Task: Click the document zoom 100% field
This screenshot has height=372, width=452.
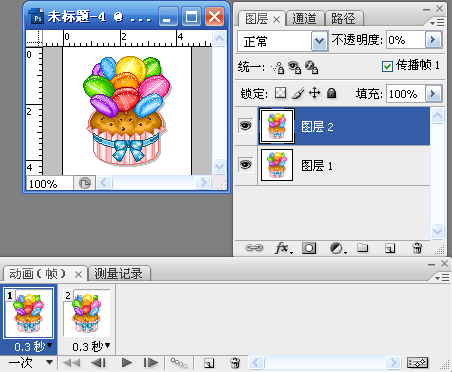Action: (x=50, y=183)
